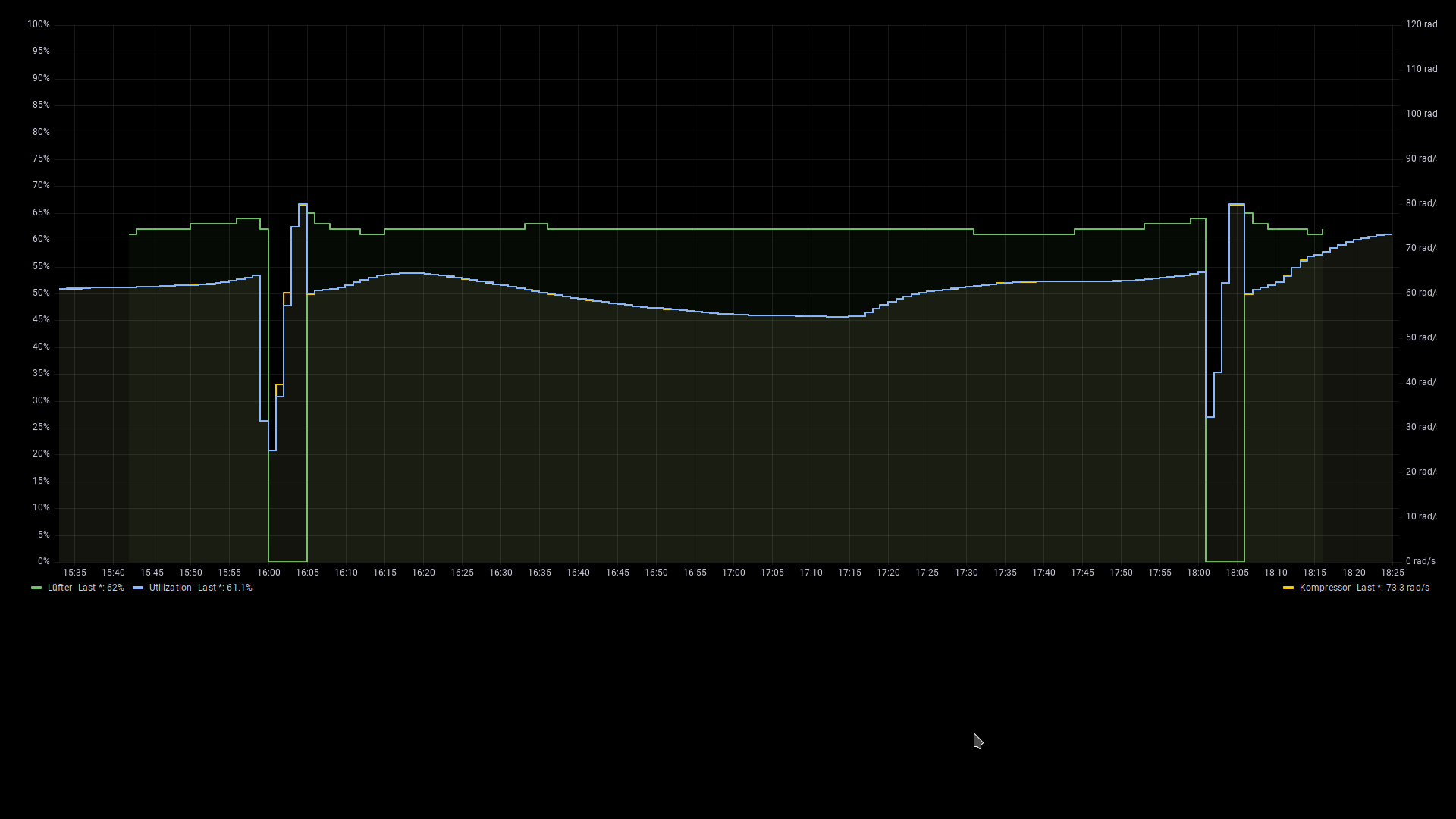1456x819 pixels.
Task: Click the 17:00 mark on the time axis
Action: point(733,573)
